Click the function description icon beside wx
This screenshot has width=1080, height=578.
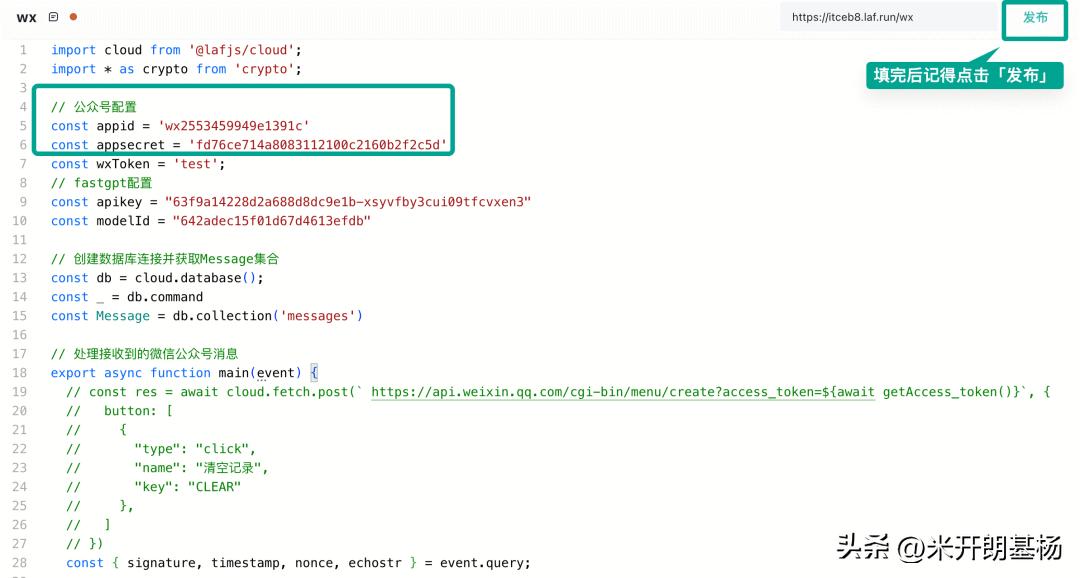[53, 17]
